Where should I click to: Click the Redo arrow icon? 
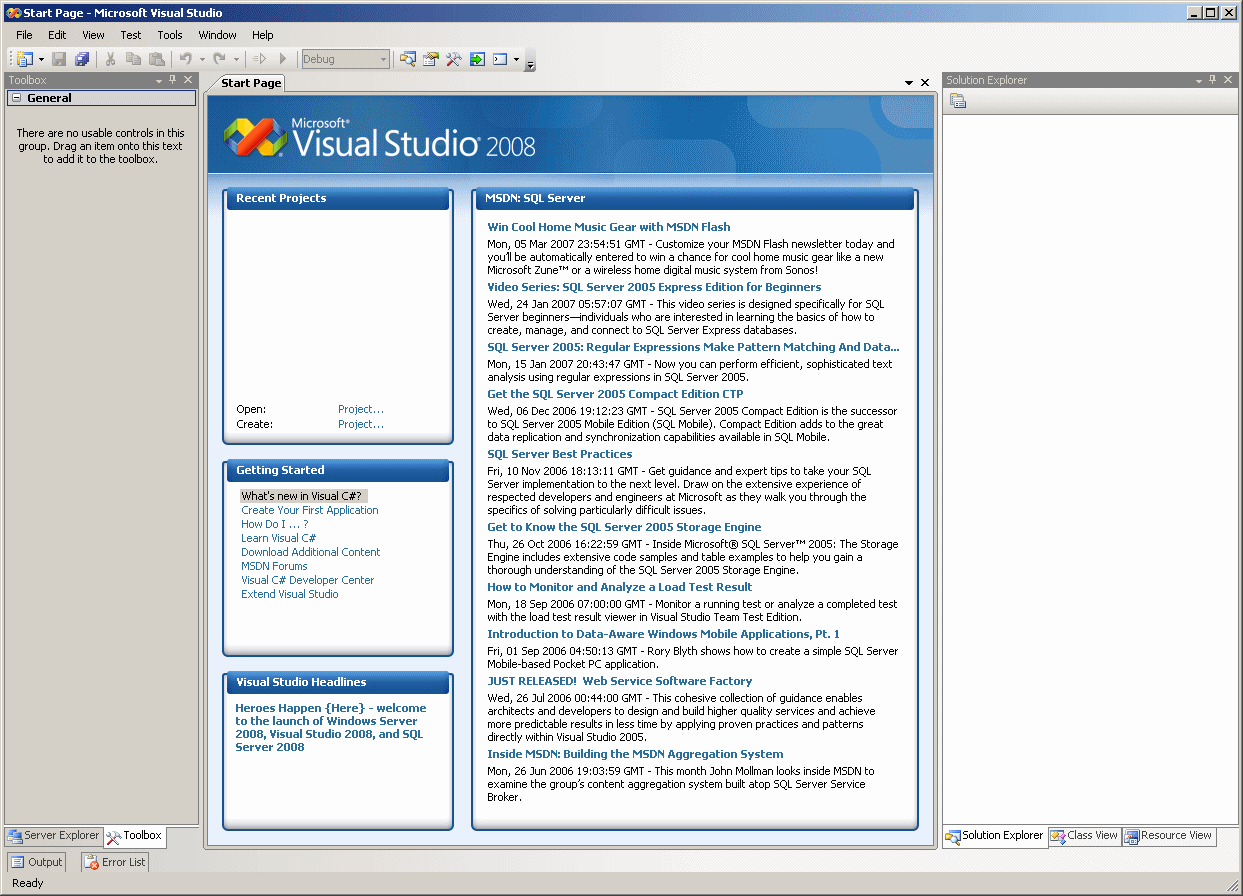[220, 59]
